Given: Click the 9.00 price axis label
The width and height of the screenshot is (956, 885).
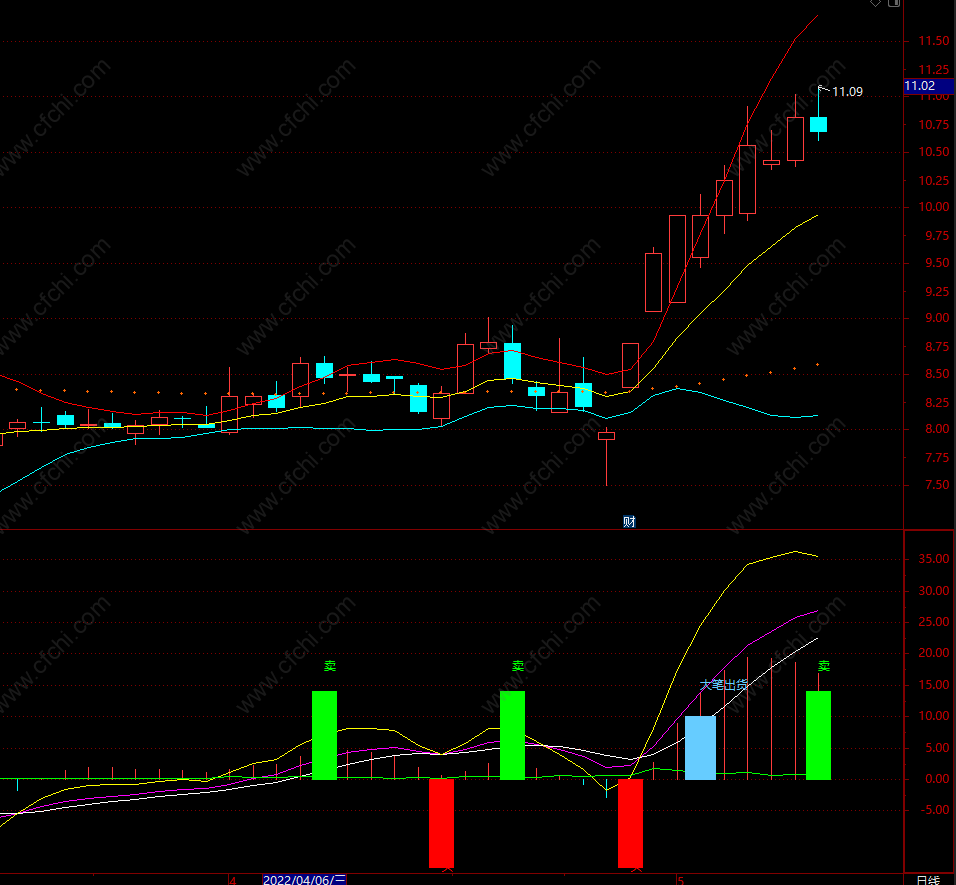Looking at the screenshot, I should (936, 318).
